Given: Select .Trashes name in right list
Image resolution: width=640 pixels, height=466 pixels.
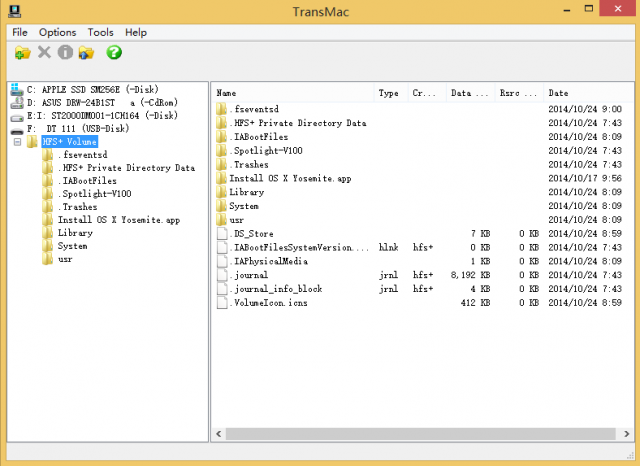Looking at the screenshot, I should click(x=249, y=164).
